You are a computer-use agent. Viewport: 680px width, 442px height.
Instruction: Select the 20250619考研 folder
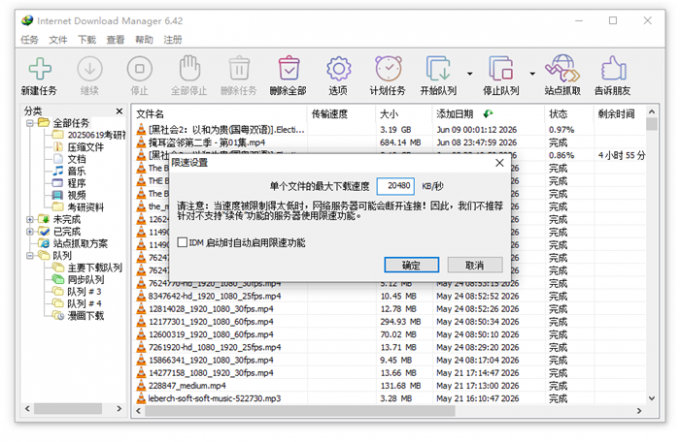point(96,135)
